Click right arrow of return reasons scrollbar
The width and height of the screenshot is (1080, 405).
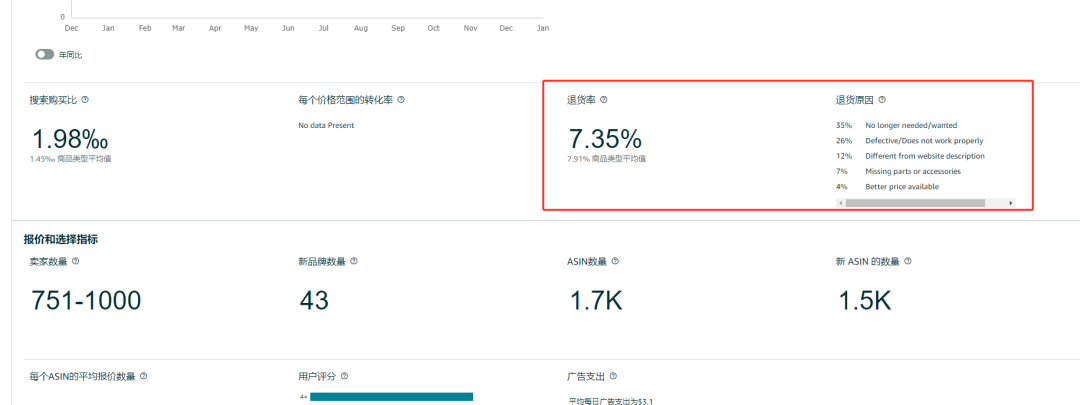click(x=1011, y=203)
